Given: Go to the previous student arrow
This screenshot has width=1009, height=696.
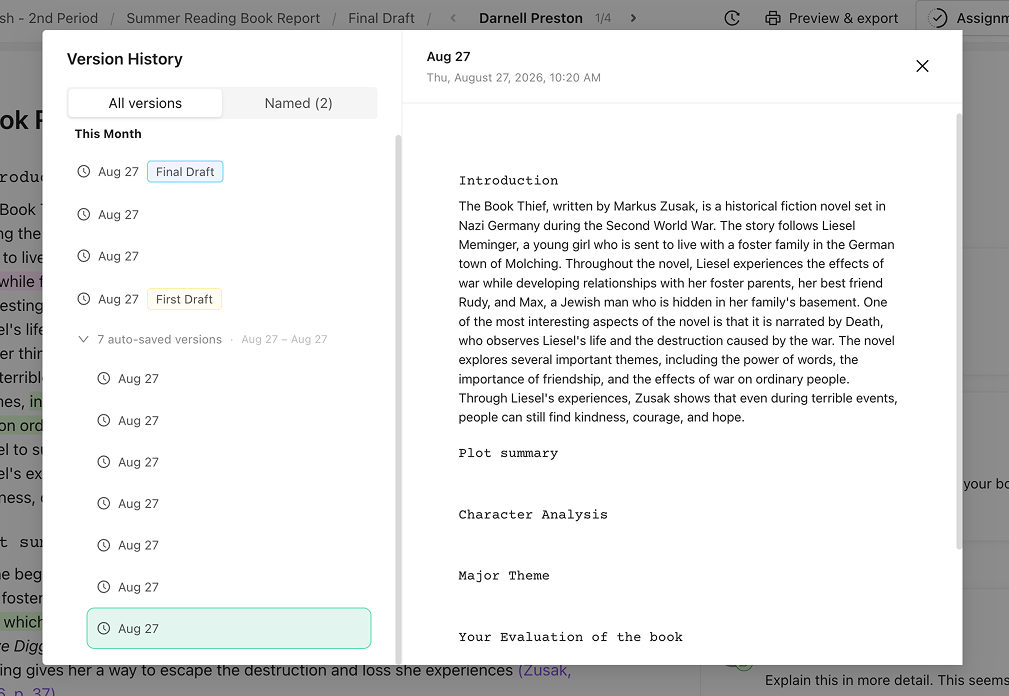Looking at the screenshot, I should point(453,18).
